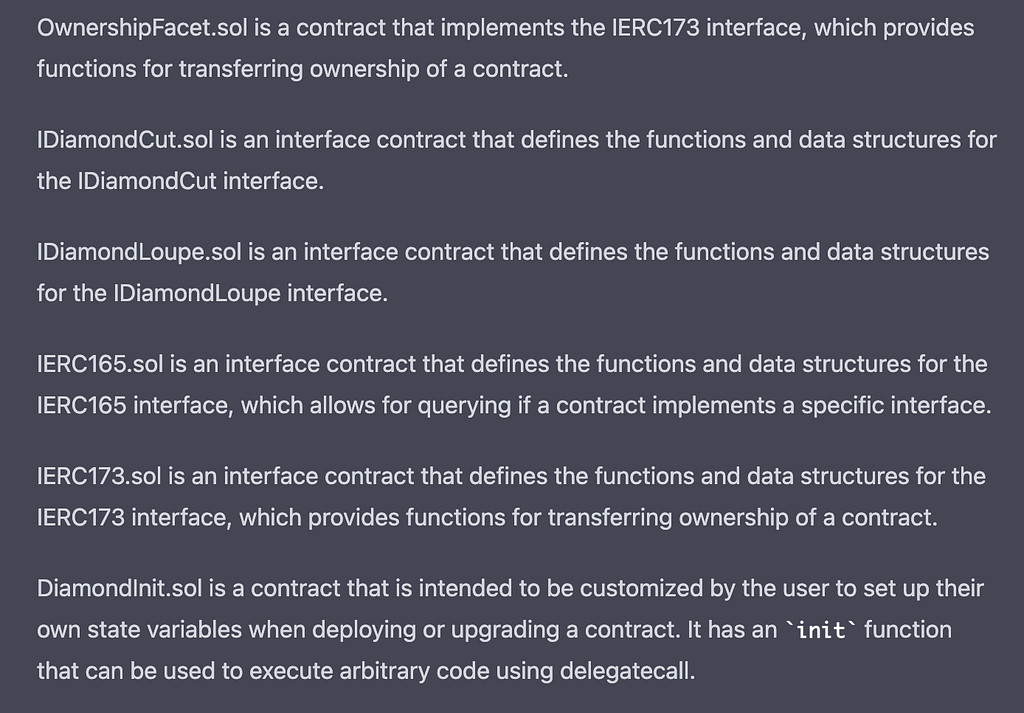The height and width of the screenshot is (713, 1024).
Task: Click "for the IDiamondLoupe interface." text
Action: [x=213, y=294]
